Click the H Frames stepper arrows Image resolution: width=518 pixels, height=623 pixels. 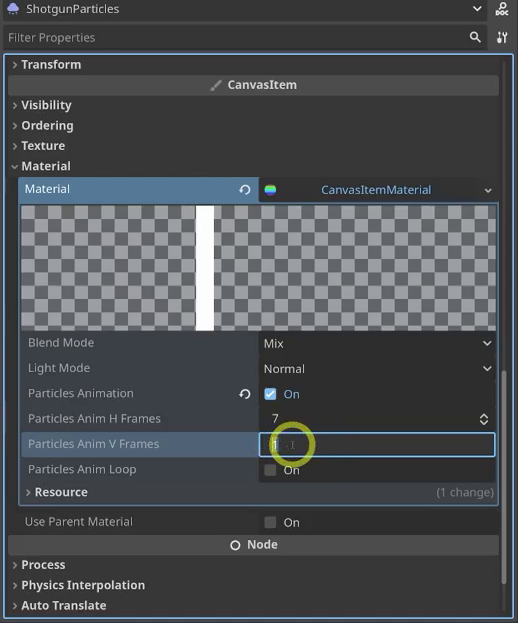click(x=484, y=419)
